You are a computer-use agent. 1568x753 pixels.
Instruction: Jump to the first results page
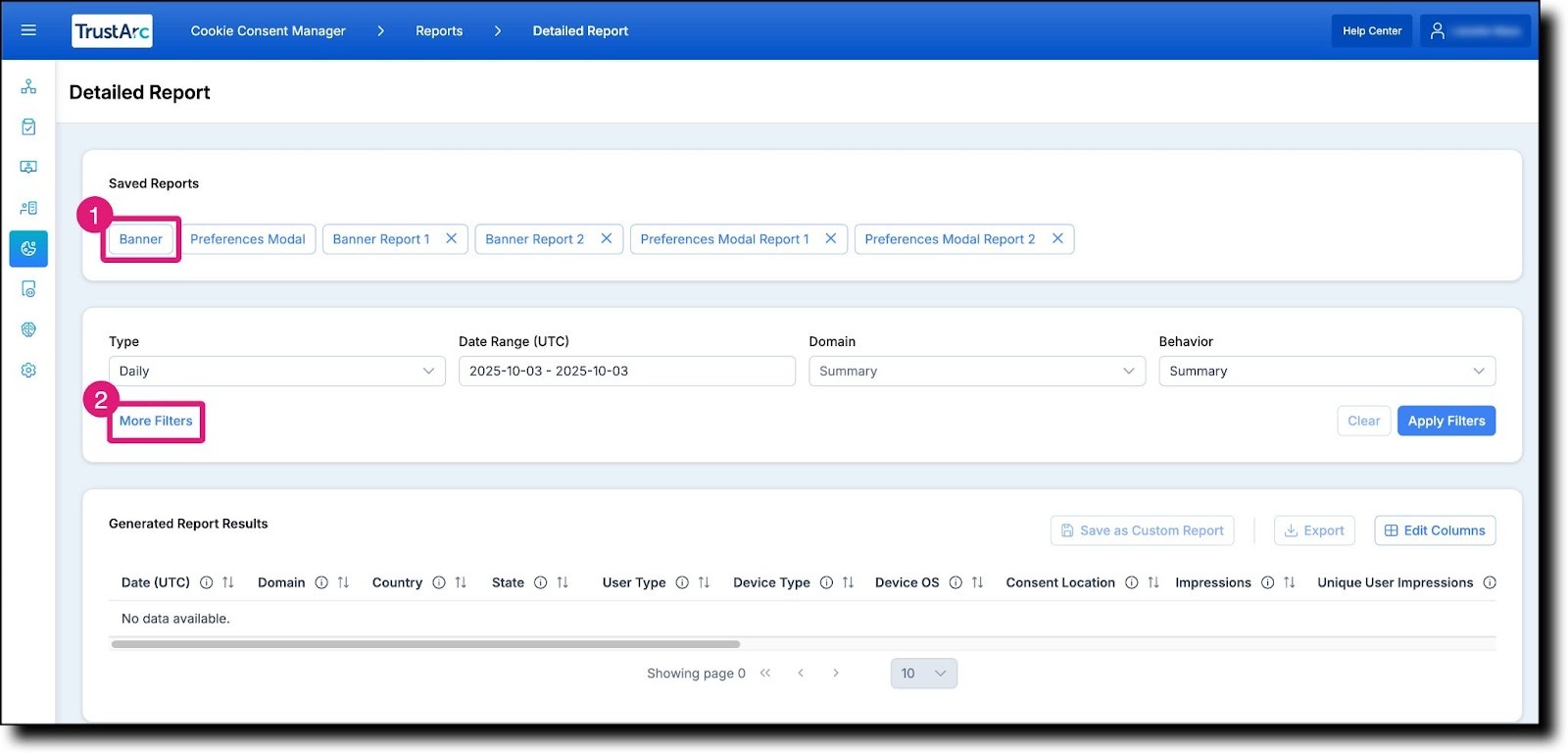(x=765, y=673)
